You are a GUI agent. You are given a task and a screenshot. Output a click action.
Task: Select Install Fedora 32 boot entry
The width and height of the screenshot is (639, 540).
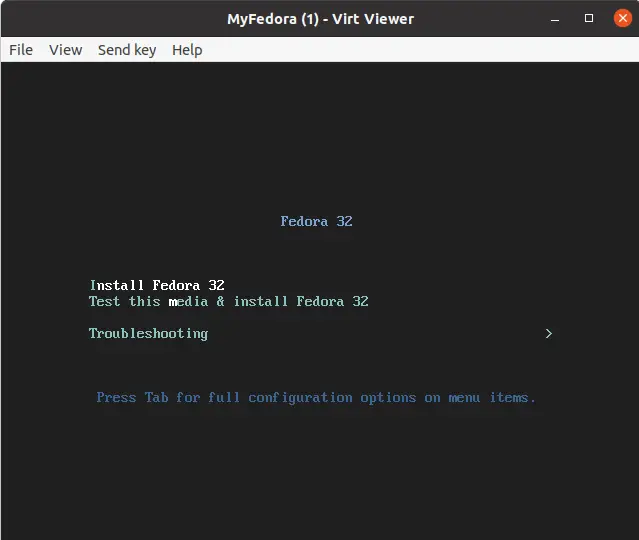point(157,285)
